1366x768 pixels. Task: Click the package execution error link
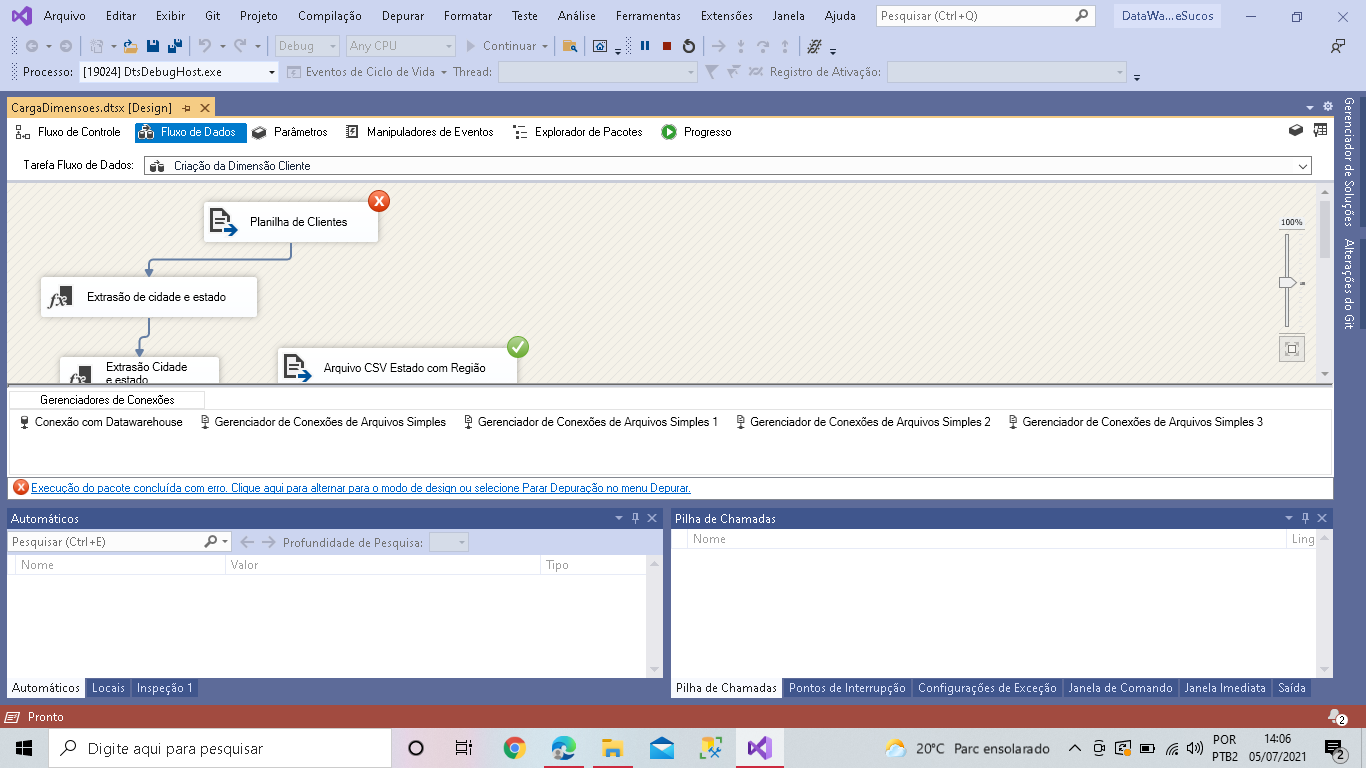coord(361,488)
